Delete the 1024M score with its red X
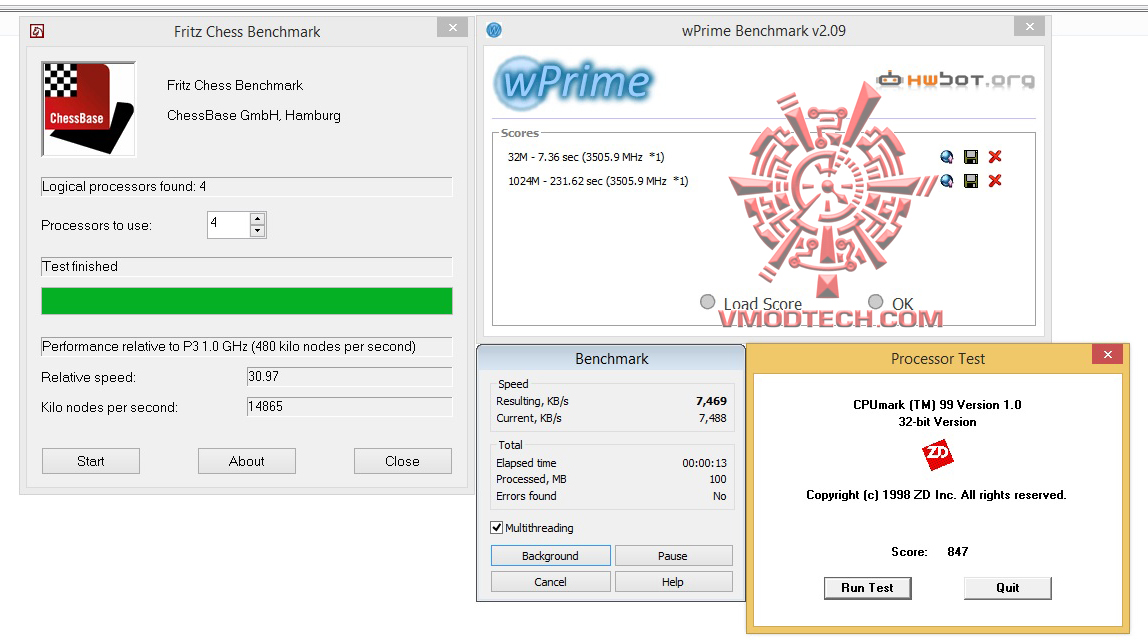This screenshot has width=1148, height=644. (995, 181)
